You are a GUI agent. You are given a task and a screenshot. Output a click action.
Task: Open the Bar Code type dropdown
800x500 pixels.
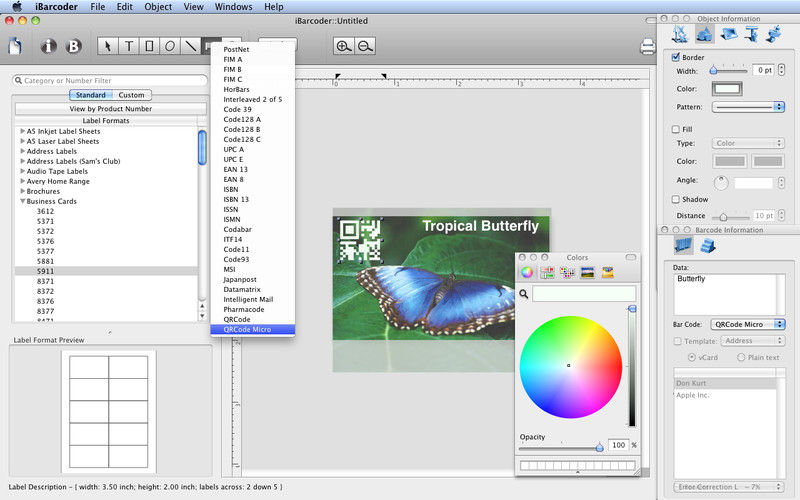pyautogui.click(x=748, y=324)
